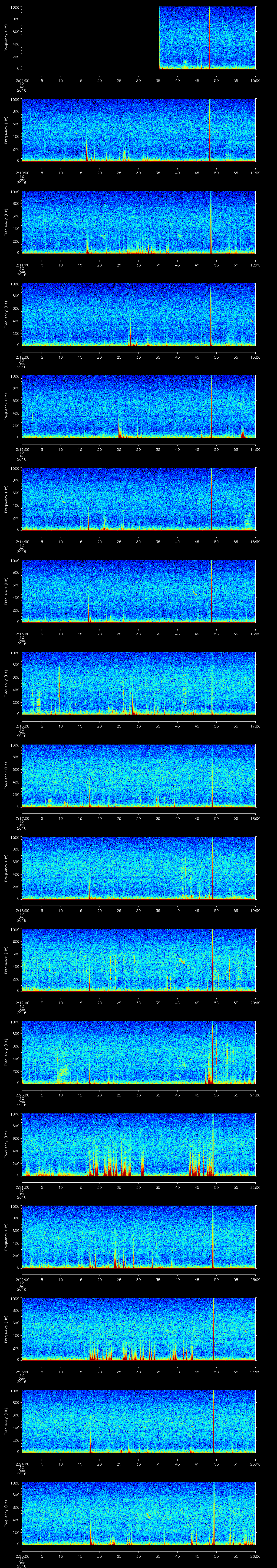
Task: Click the 10:00 end label under first spectrogram
Action: [x=256, y=80]
